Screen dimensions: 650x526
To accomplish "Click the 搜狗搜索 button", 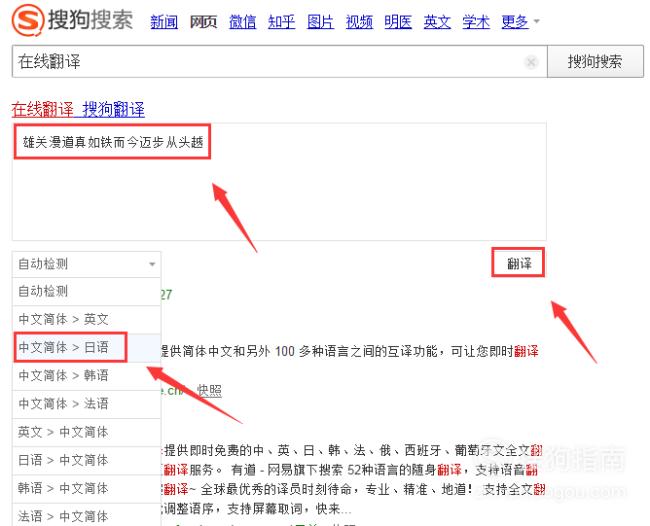I will [x=595, y=62].
